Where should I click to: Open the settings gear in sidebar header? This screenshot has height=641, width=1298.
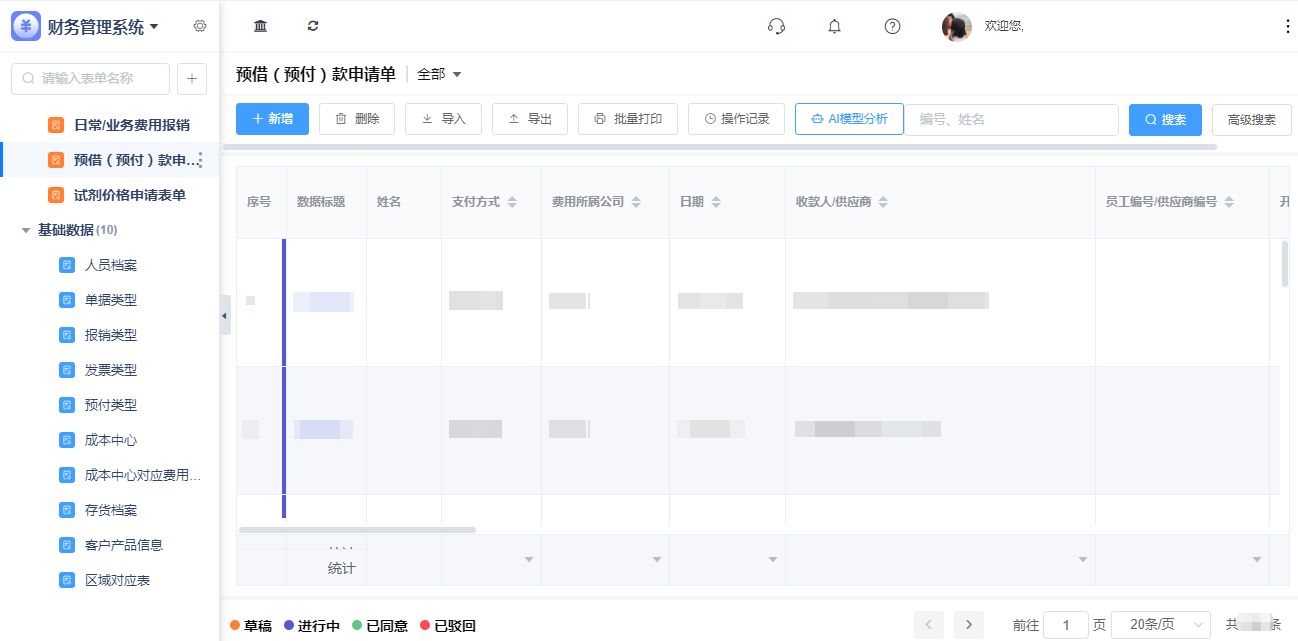(200, 26)
